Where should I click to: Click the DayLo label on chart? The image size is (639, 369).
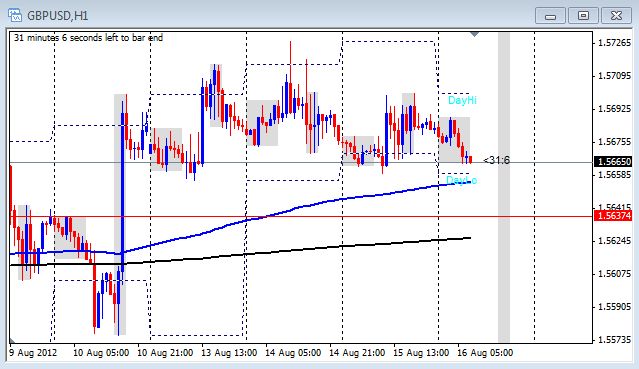(461, 180)
